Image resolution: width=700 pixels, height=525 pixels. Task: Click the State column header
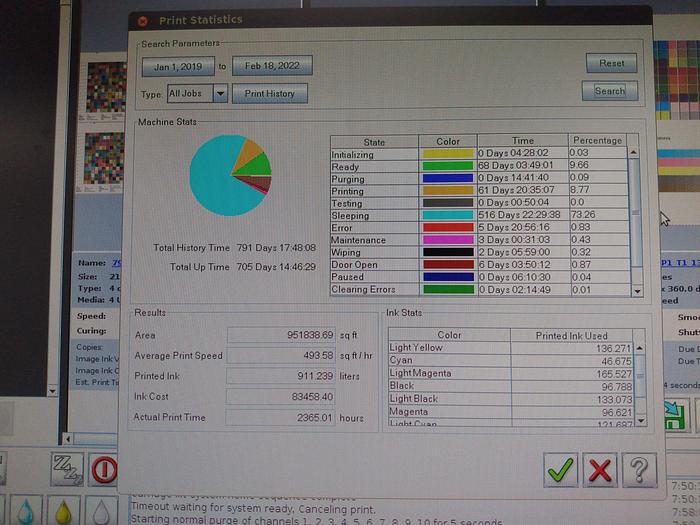coord(374,142)
